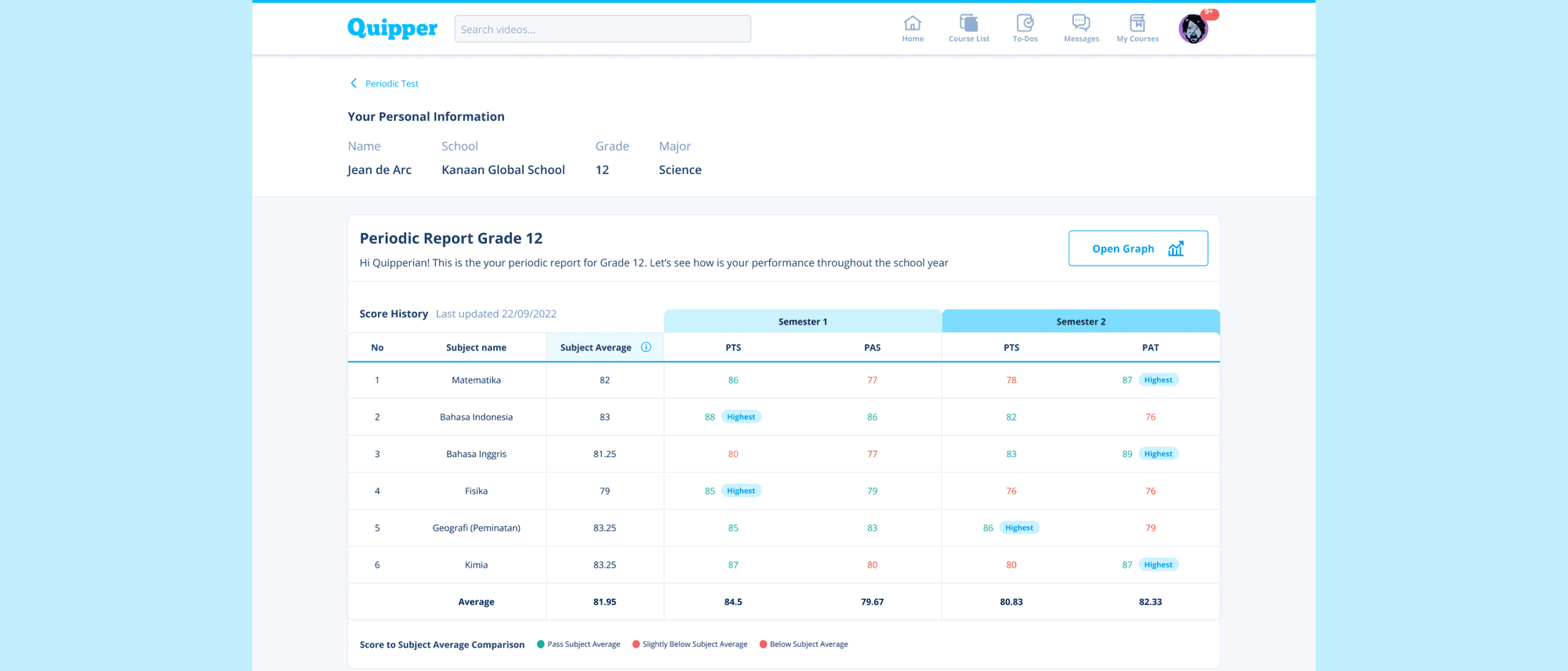Viewport: 1568px width, 671px height.
Task: Click the Open Graph button
Action: 1138,248
